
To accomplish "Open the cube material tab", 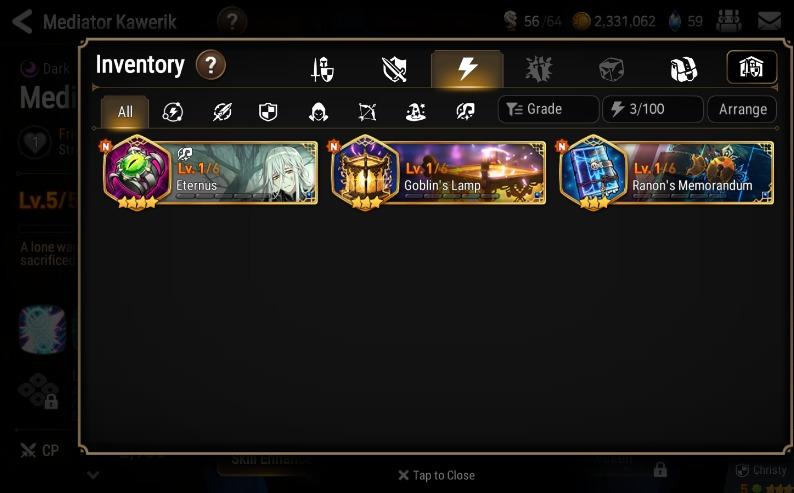I will [611, 69].
